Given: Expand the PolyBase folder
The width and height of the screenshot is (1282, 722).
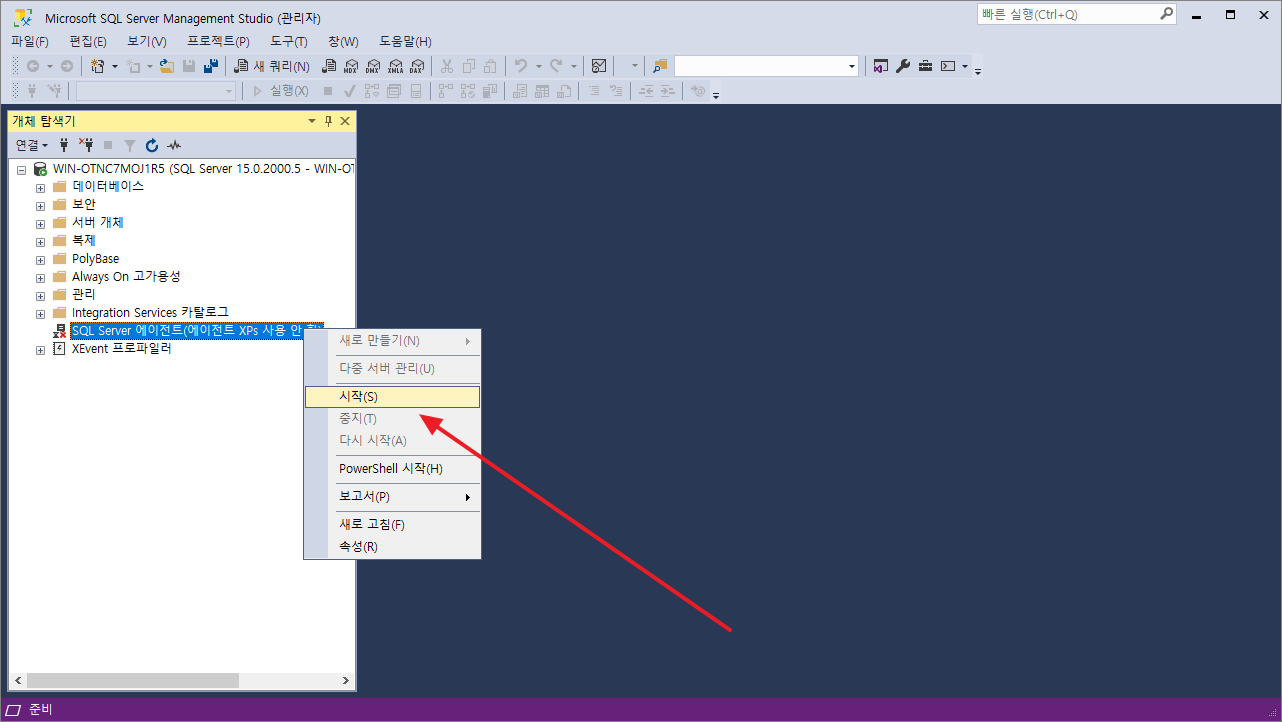Looking at the screenshot, I should point(41,260).
